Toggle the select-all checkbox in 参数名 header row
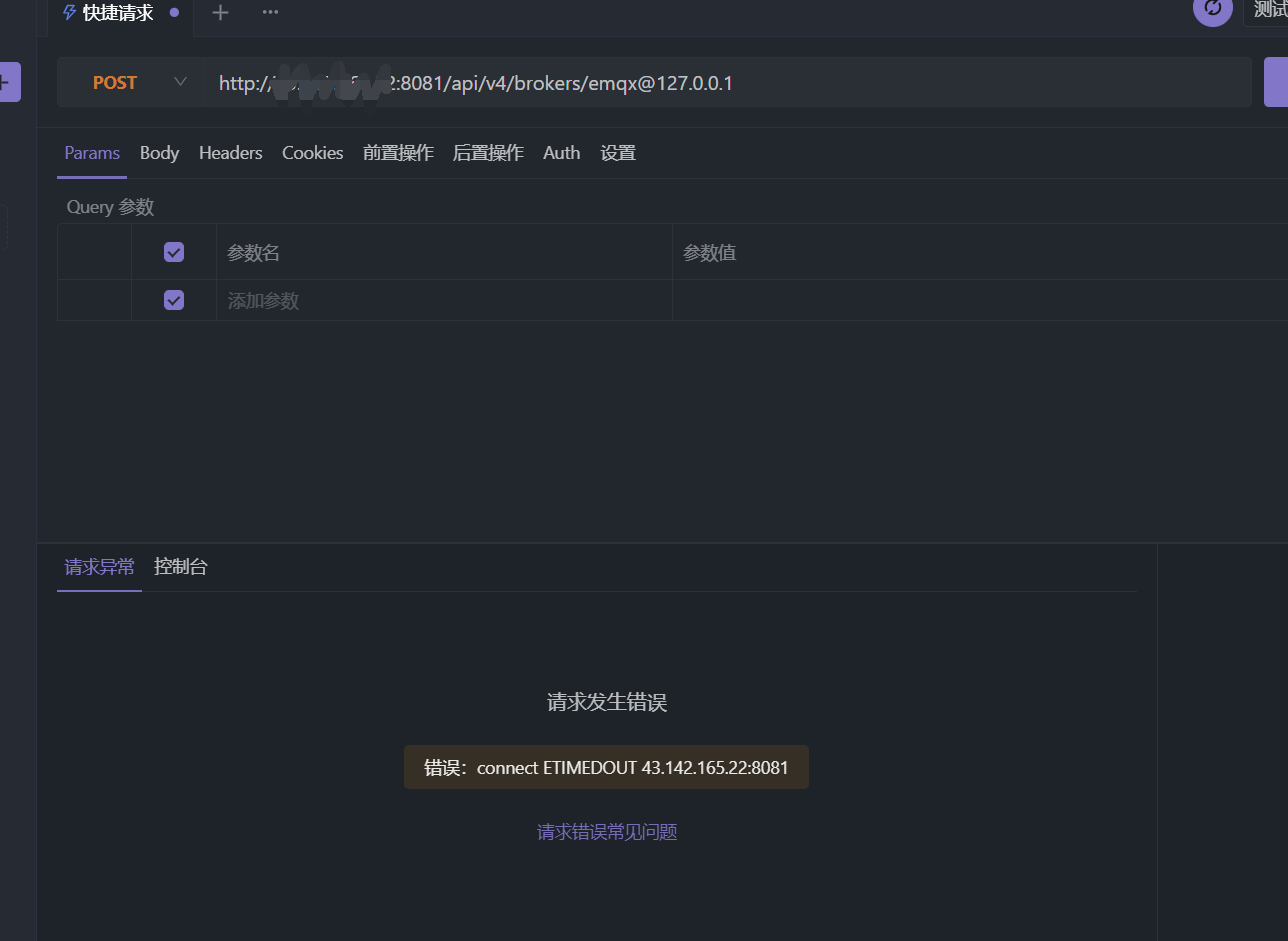 point(174,252)
